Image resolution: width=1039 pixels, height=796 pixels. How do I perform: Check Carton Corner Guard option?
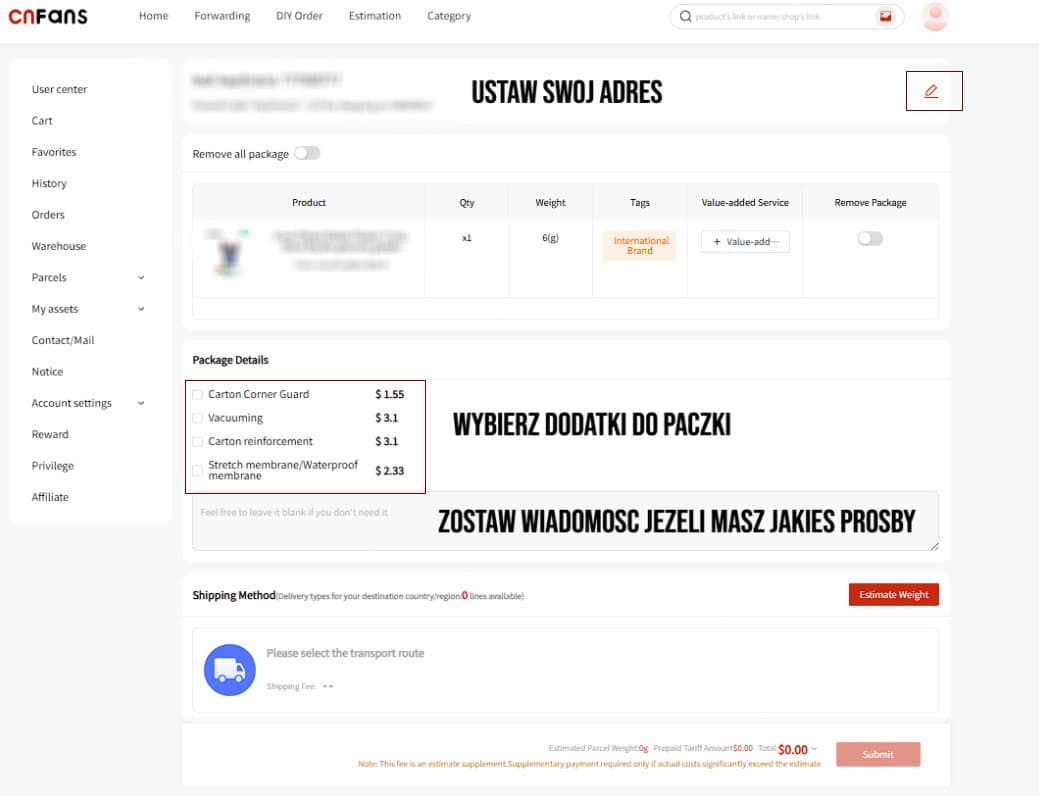[x=197, y=394]
